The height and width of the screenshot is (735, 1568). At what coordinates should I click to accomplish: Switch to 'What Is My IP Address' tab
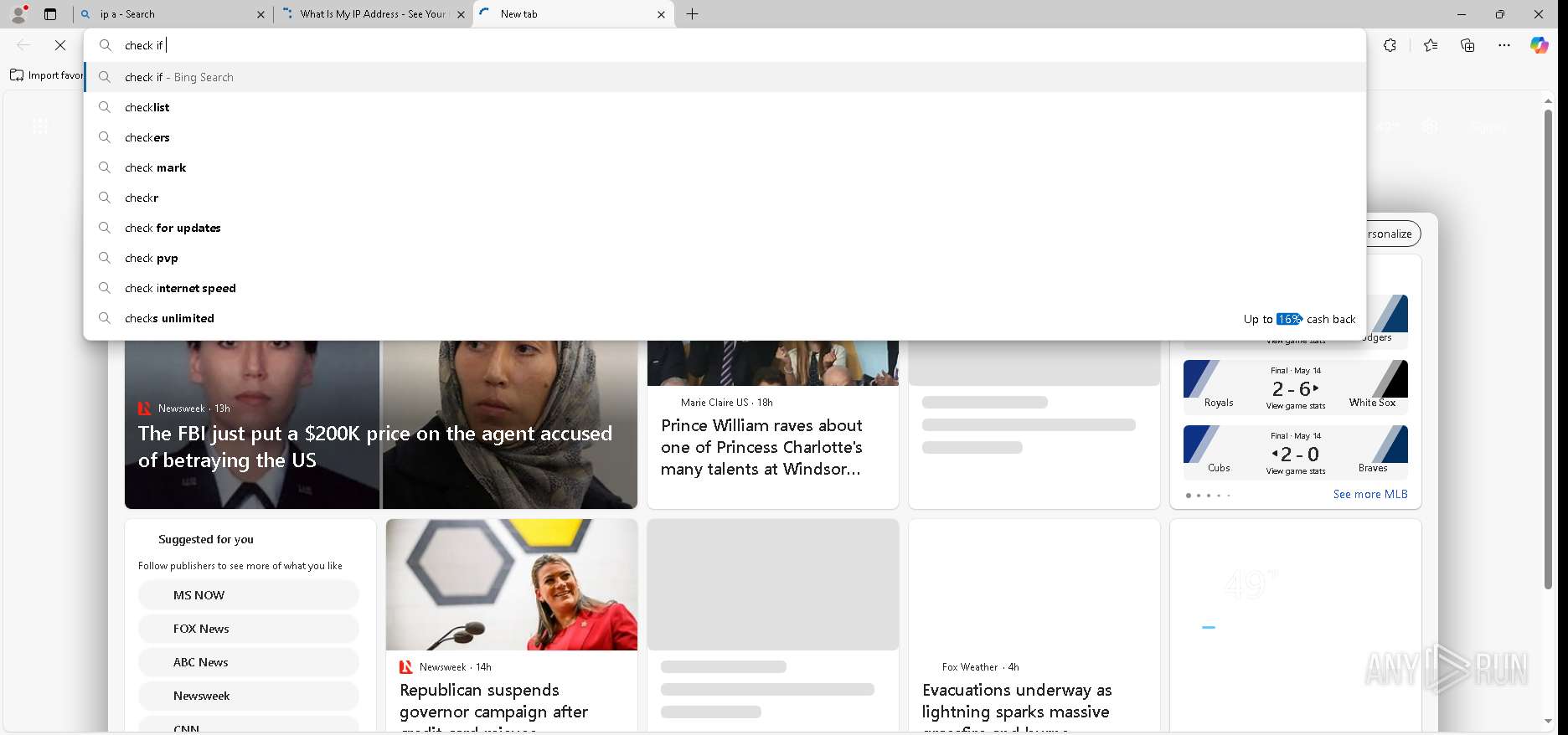coord(374,14)
